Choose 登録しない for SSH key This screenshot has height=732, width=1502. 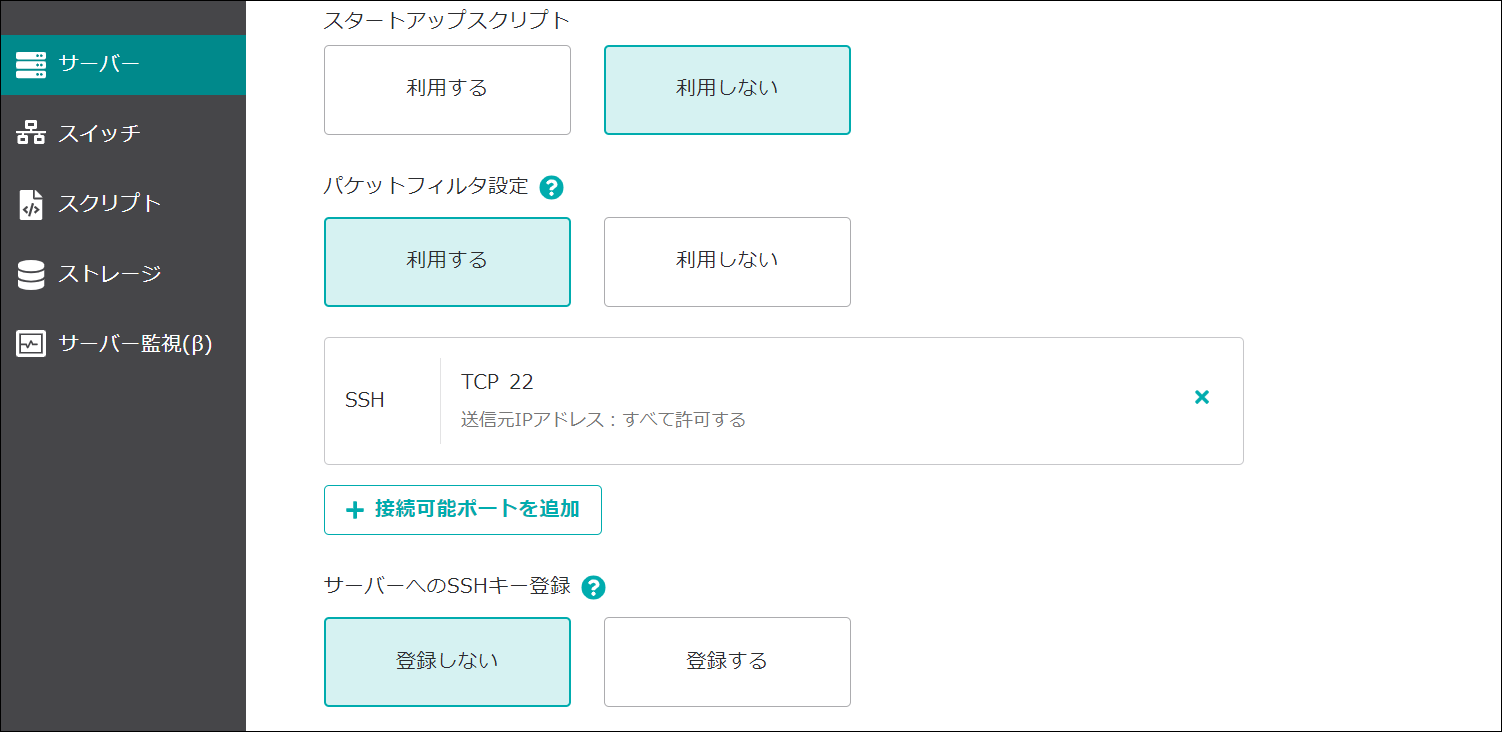click(447, 661)
